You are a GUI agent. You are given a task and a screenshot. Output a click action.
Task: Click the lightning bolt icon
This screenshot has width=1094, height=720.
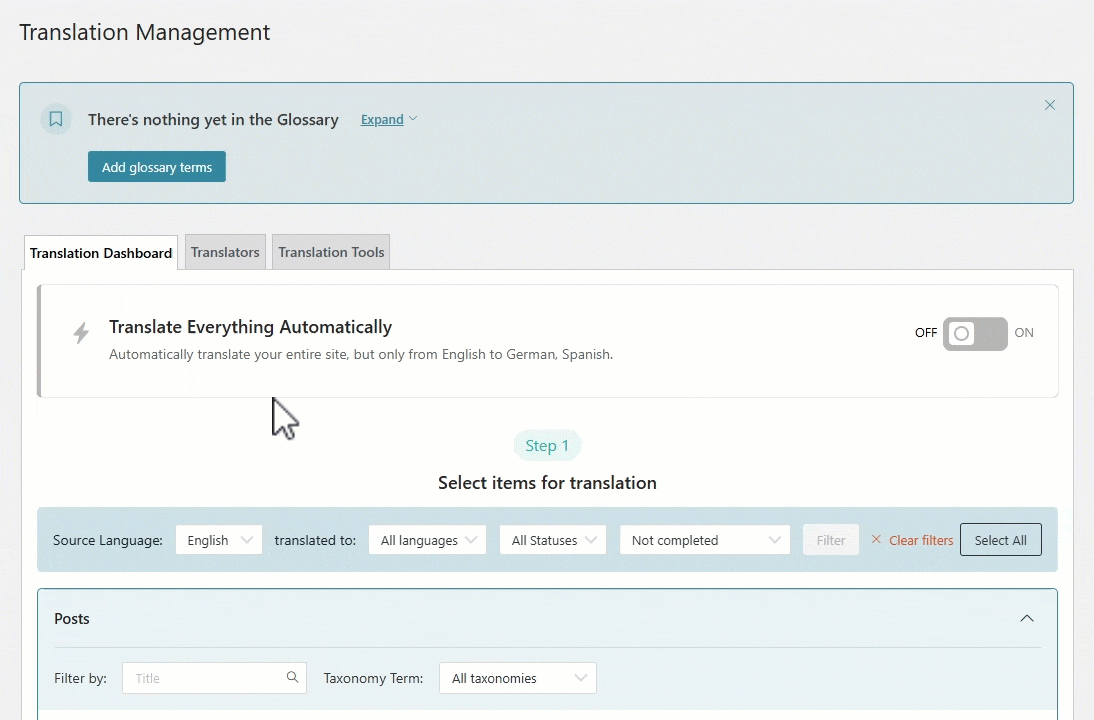[82, 334]
